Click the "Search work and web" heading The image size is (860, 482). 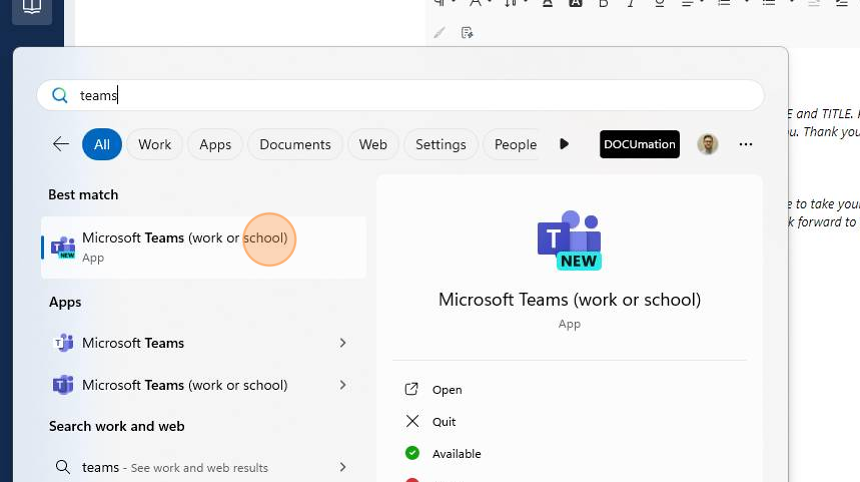[117, 426]
